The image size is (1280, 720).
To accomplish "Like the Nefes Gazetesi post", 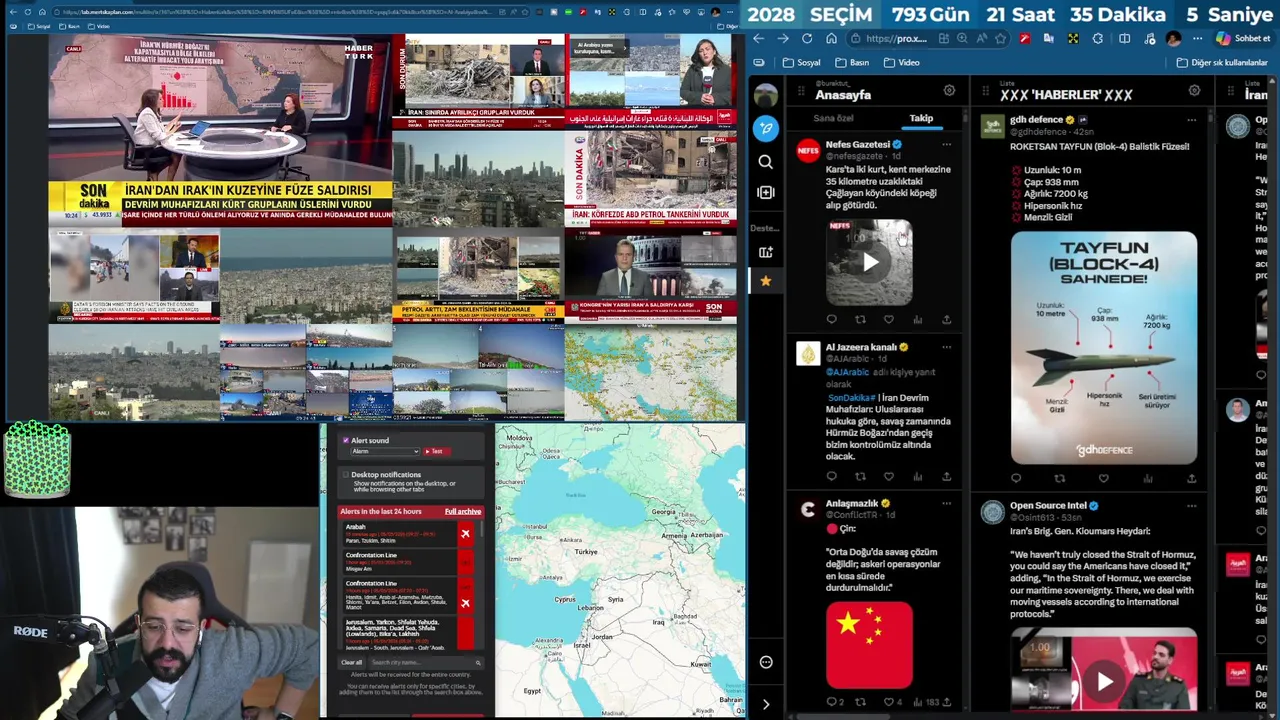I will pos(889,320).
